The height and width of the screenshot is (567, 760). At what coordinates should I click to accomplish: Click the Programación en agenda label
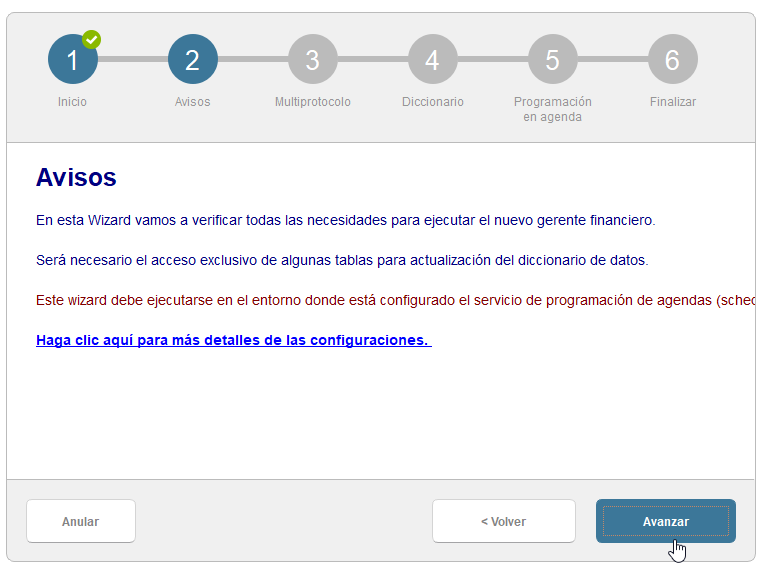(553, 109)
